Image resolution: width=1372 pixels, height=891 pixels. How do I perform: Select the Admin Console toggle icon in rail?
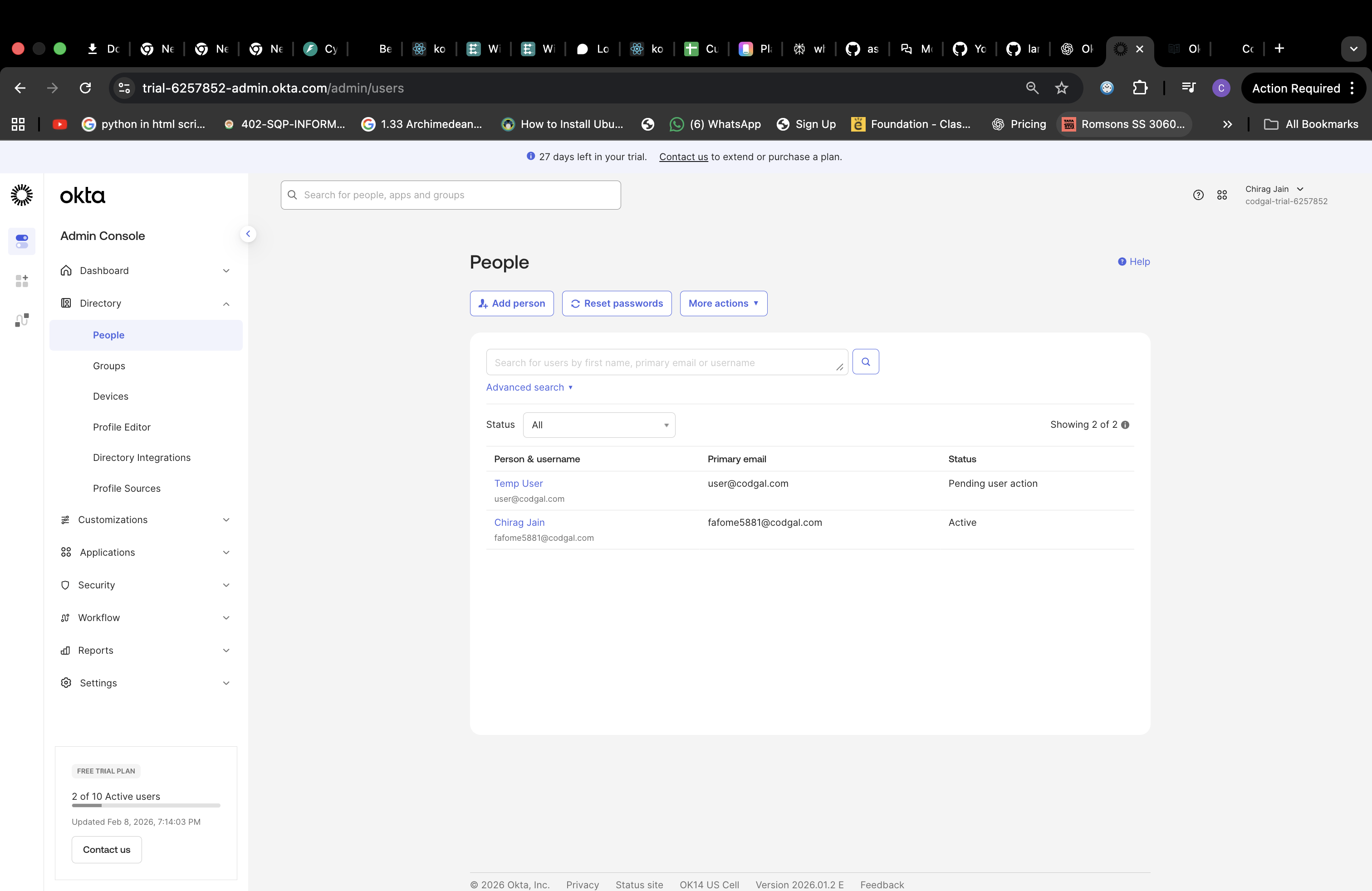22,241
